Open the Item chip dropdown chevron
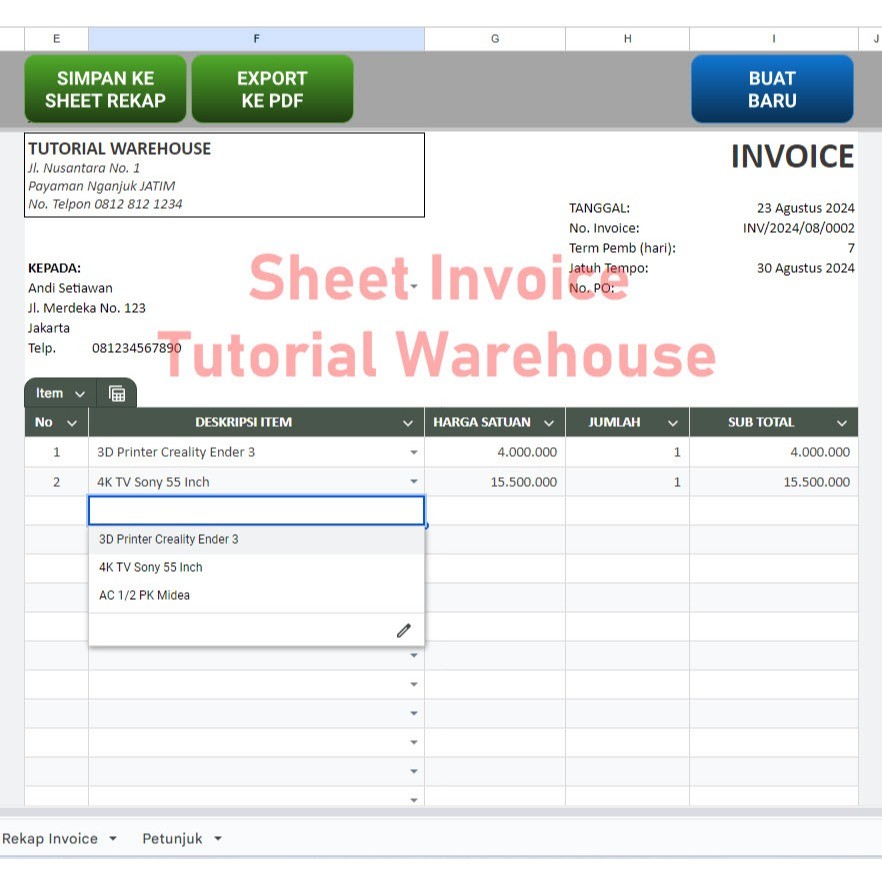Viewport: 882px width, 882px height. tap(78, 392)
